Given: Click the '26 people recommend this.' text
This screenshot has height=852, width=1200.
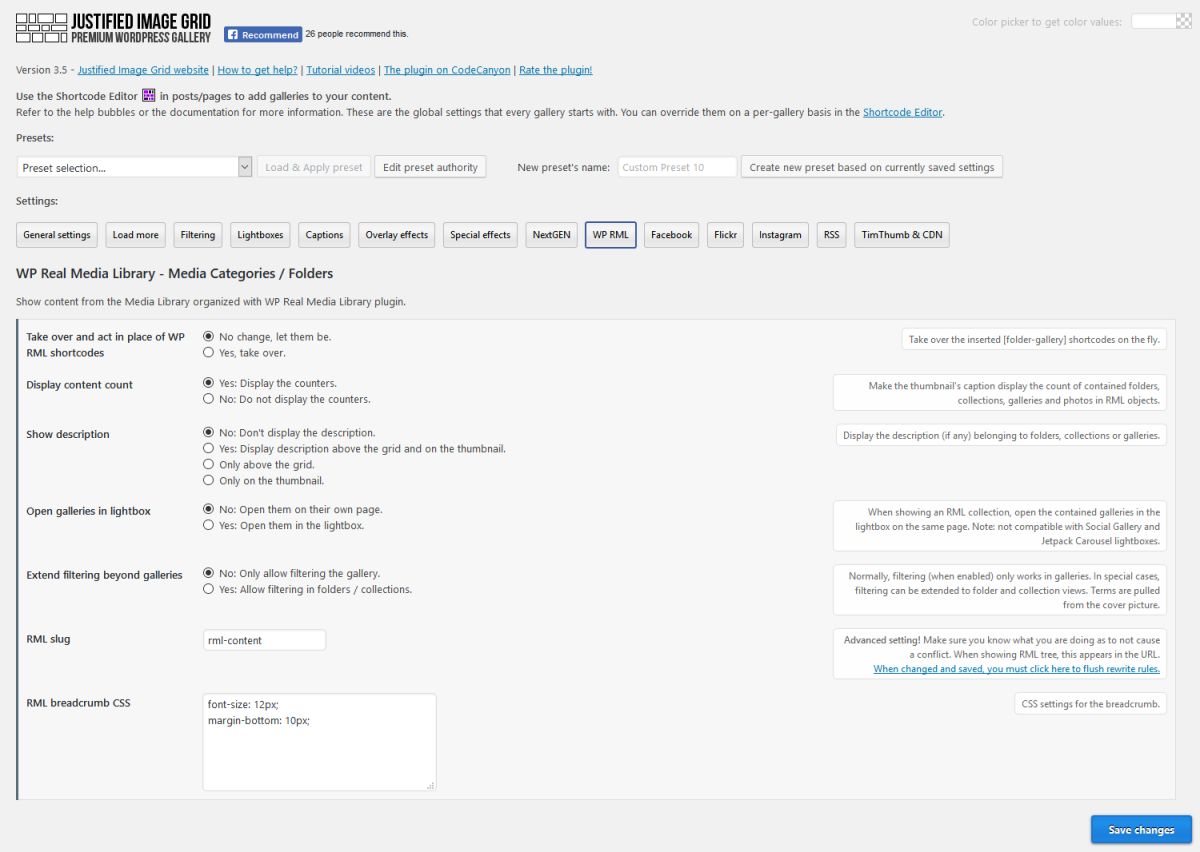Looking at the screenshot, I should (356, 34).
